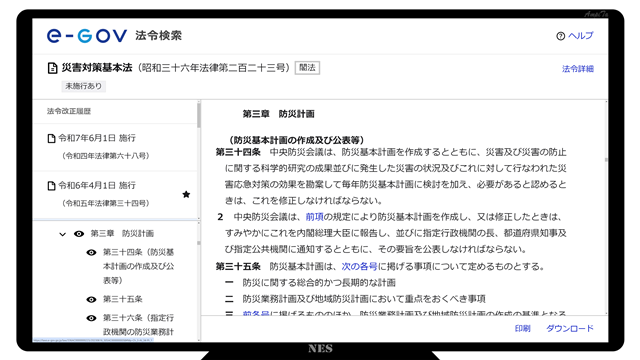The width and height of the screenshot is (640, 360).
Task: Toggle eye icon for 第三十五条
Action: click(91, 300)
